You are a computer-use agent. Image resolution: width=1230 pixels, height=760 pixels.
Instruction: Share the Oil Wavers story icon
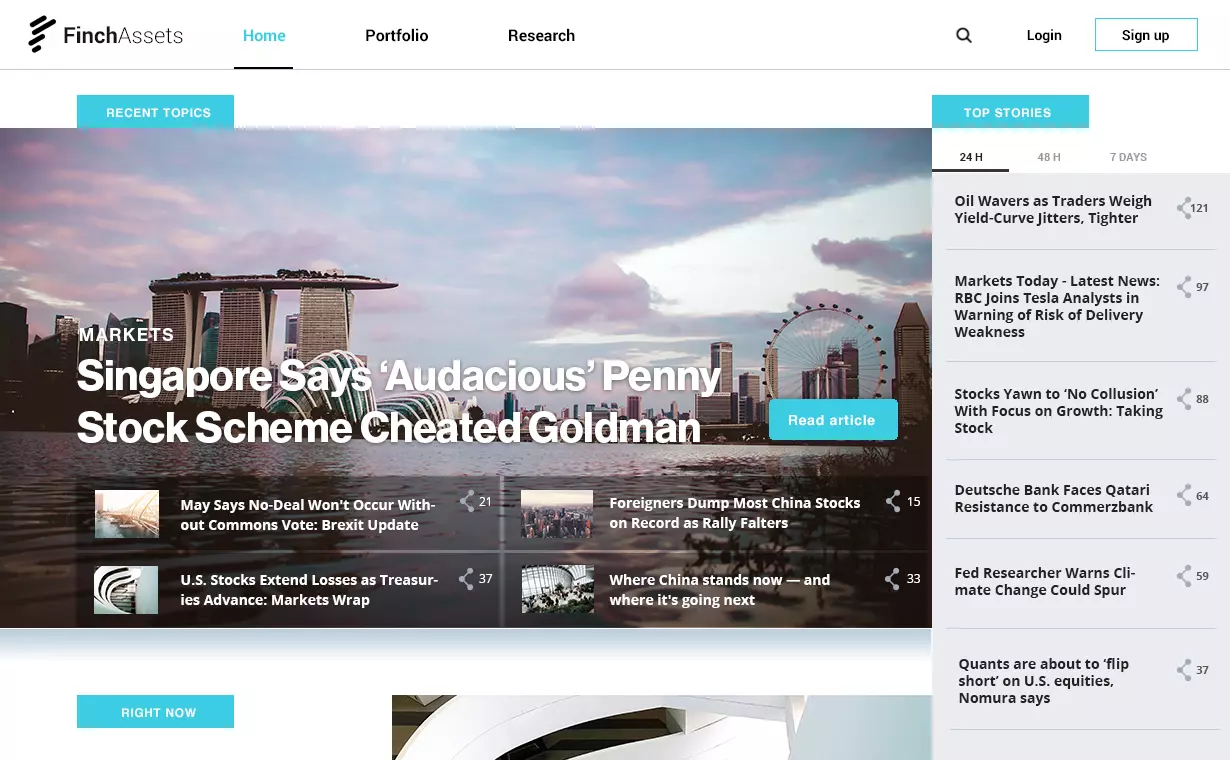1184,208
